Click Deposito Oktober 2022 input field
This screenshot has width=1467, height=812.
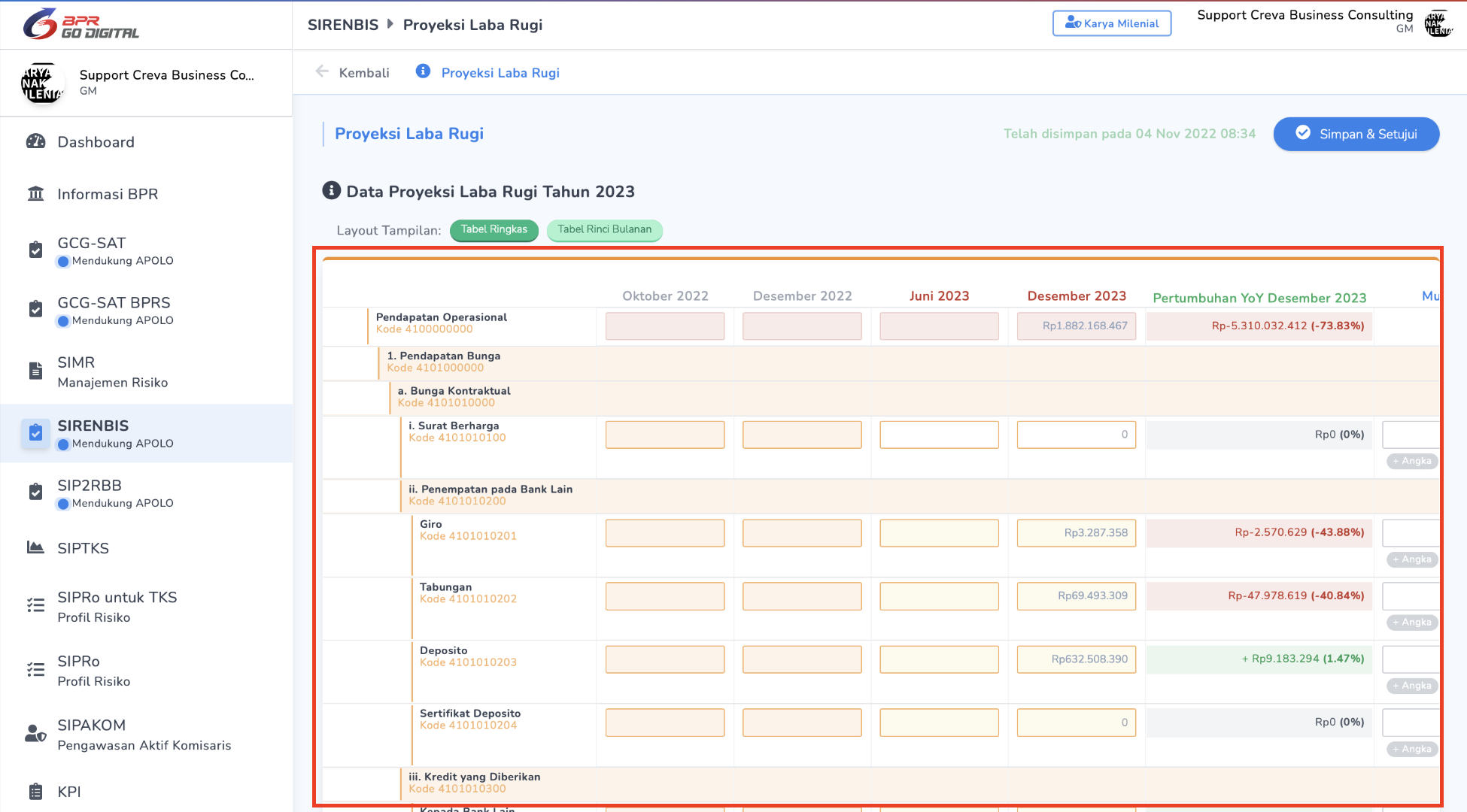[x=665, y=659]
